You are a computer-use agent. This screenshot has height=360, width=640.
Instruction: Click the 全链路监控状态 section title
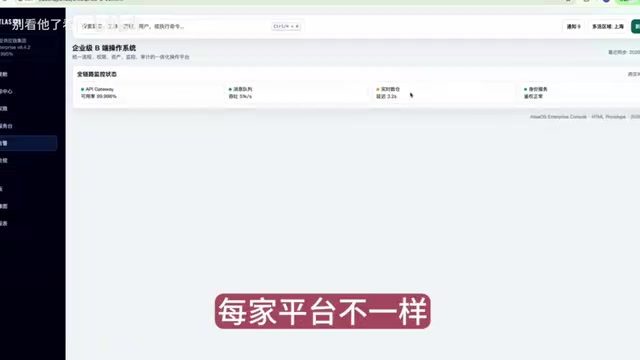tap(97, 74)
